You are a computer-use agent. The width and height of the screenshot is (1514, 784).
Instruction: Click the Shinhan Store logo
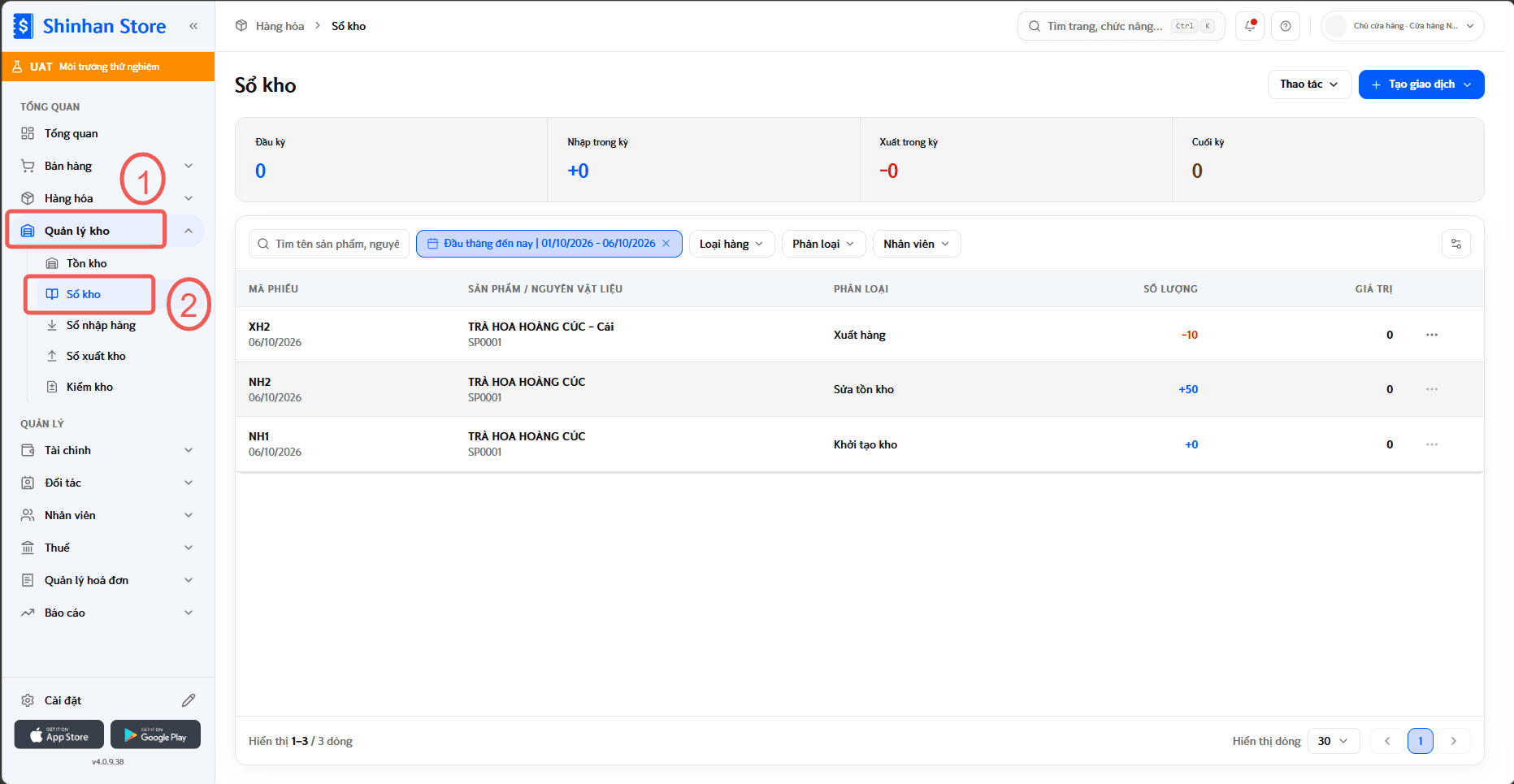90,26
